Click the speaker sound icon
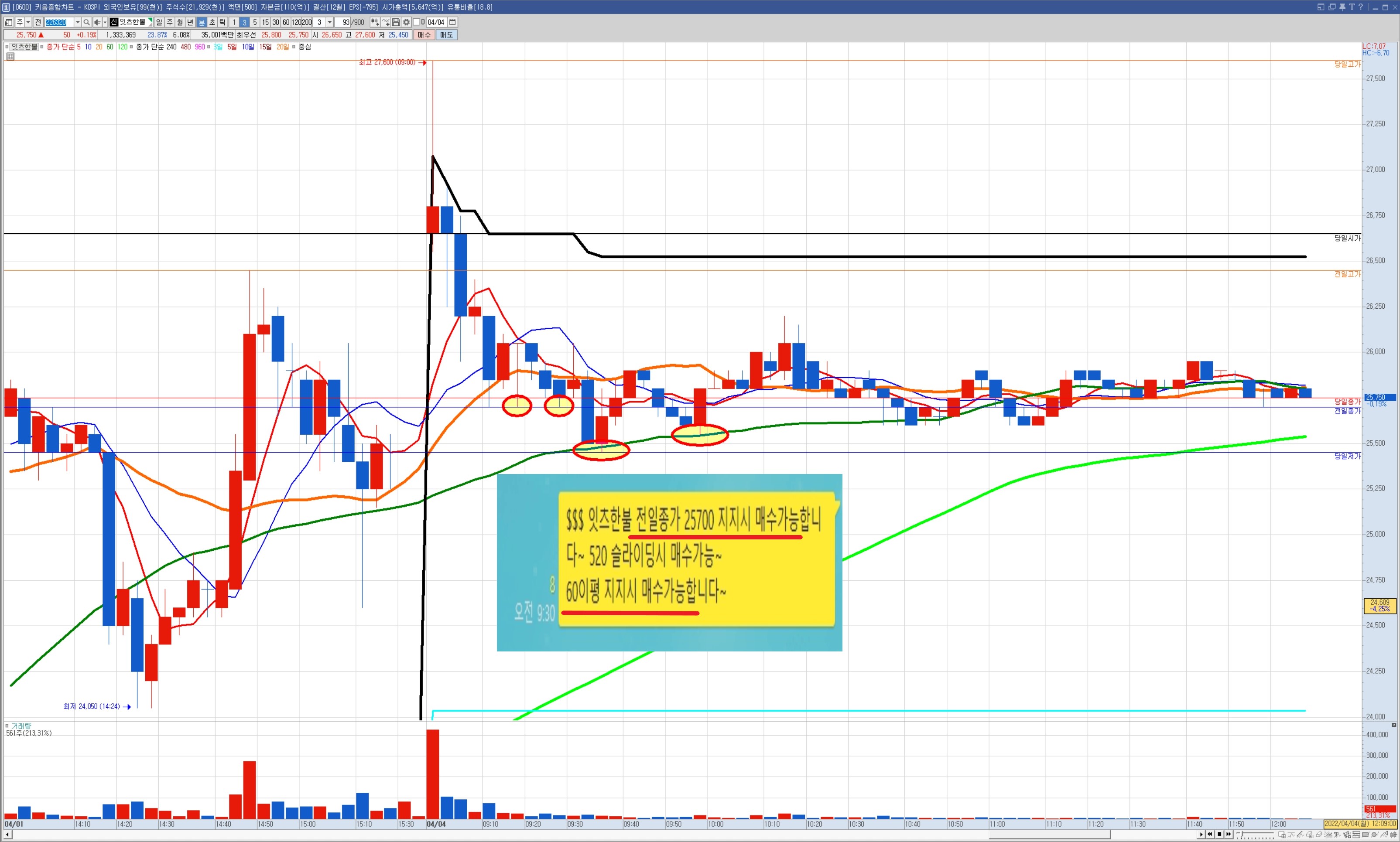 97,22
